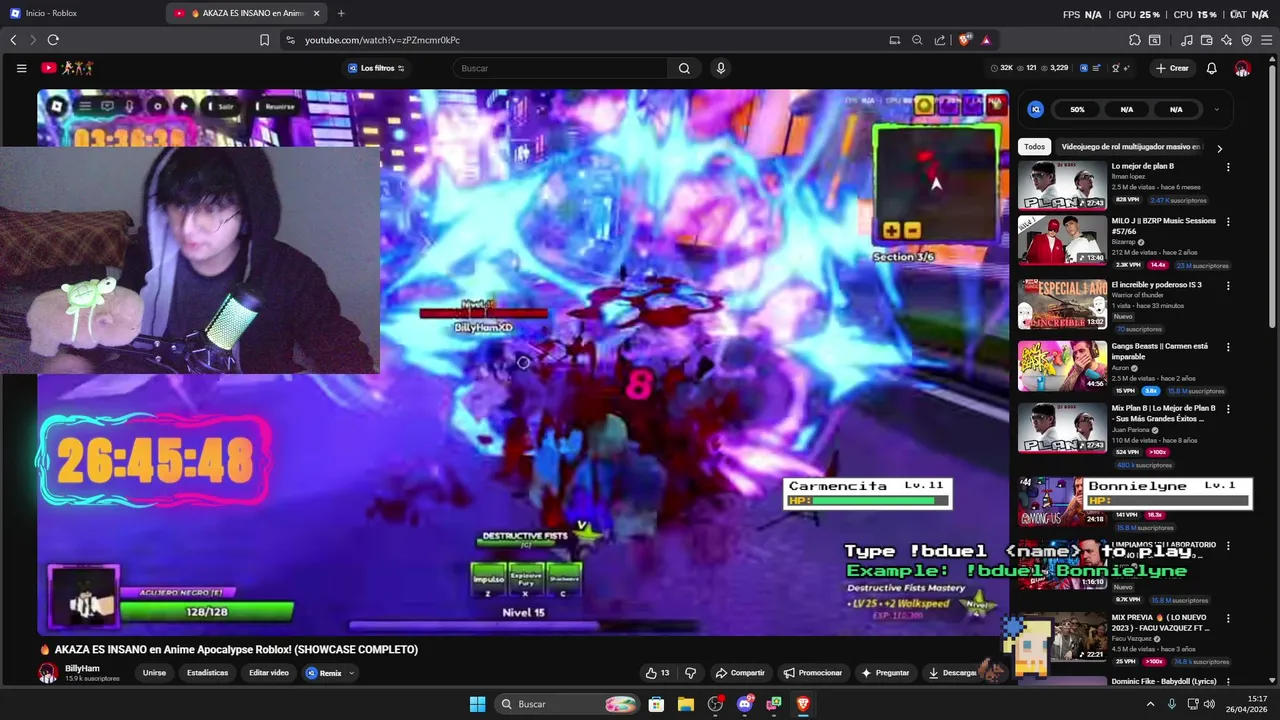Open Brave music playlist icon

tap(1187, 40)
